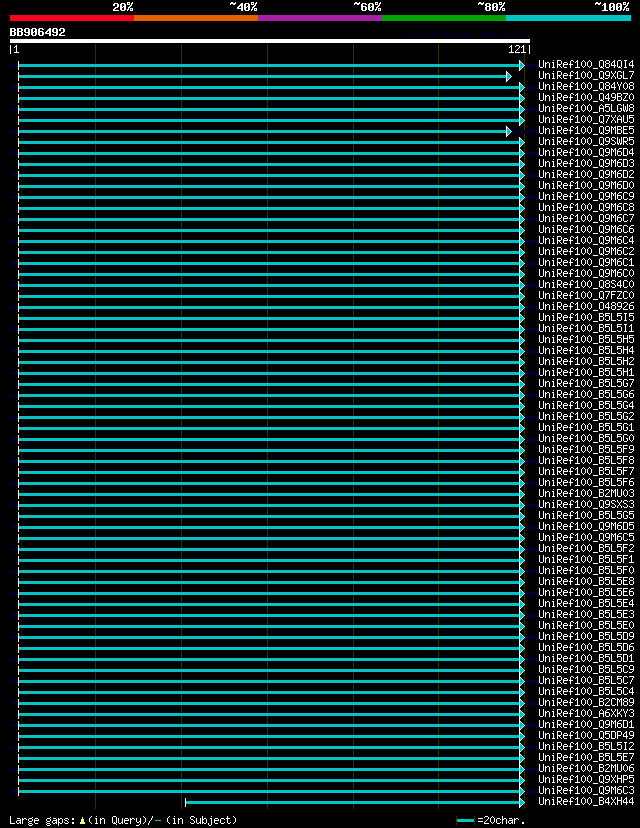The height and width of the screenshot is (828, 640).
Task: Select the UniRef100_Q9XHP5 label
Action: tap(586, 779)
